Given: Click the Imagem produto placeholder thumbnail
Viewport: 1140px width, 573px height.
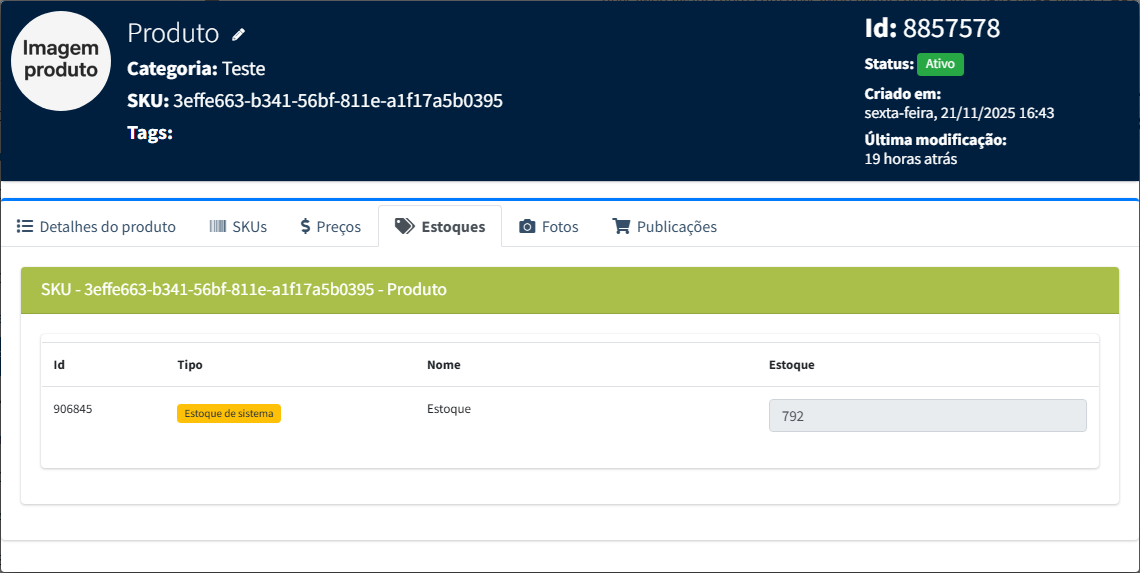Looking at the screenshot, I should (61, 61).
